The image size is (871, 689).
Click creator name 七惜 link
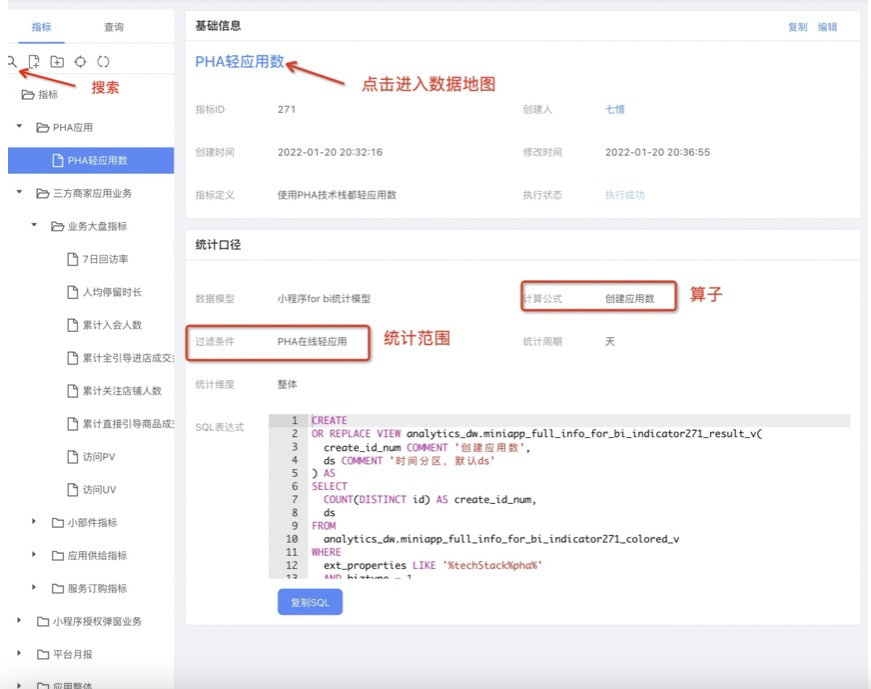pos(615,109)
